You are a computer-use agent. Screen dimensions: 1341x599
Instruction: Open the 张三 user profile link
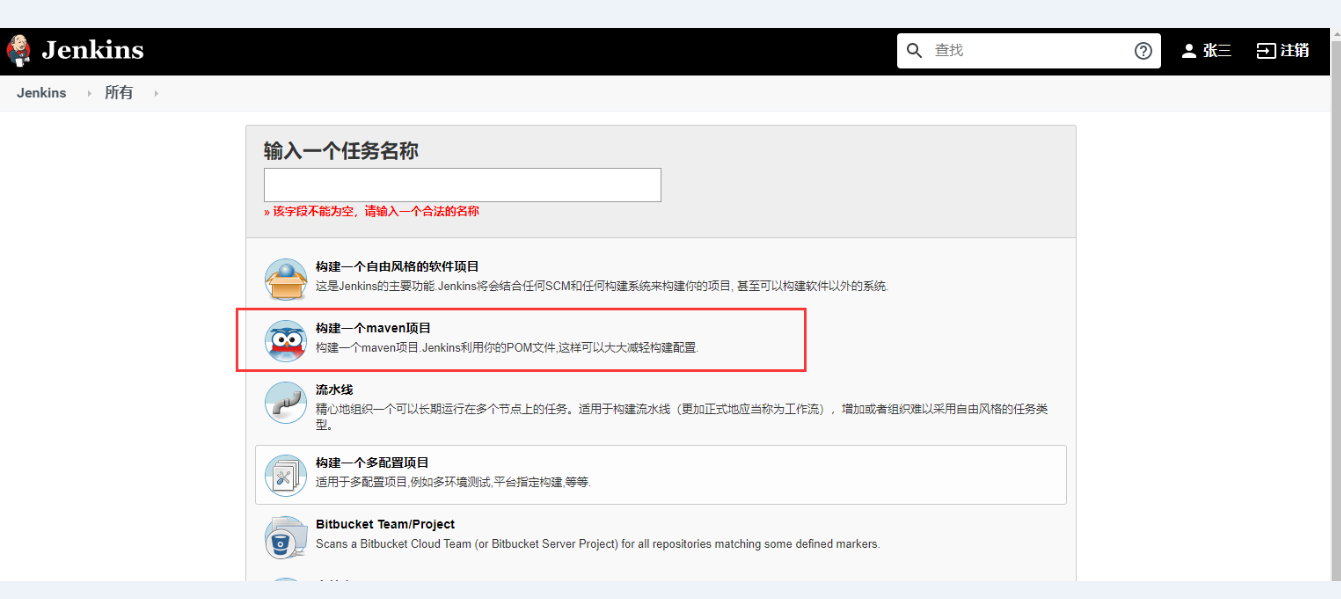(1216, 50)
